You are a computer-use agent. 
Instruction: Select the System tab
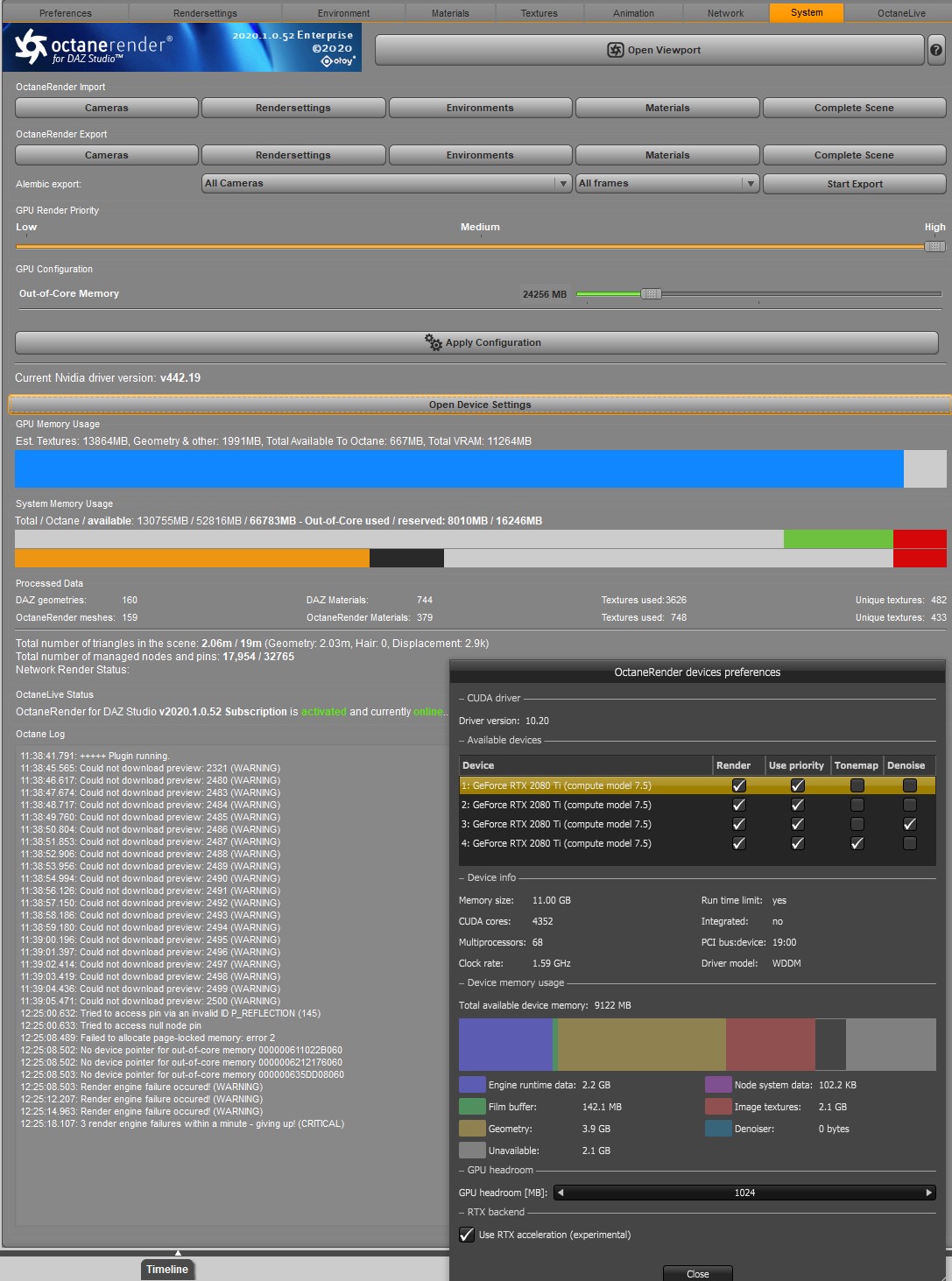[807, 12]
